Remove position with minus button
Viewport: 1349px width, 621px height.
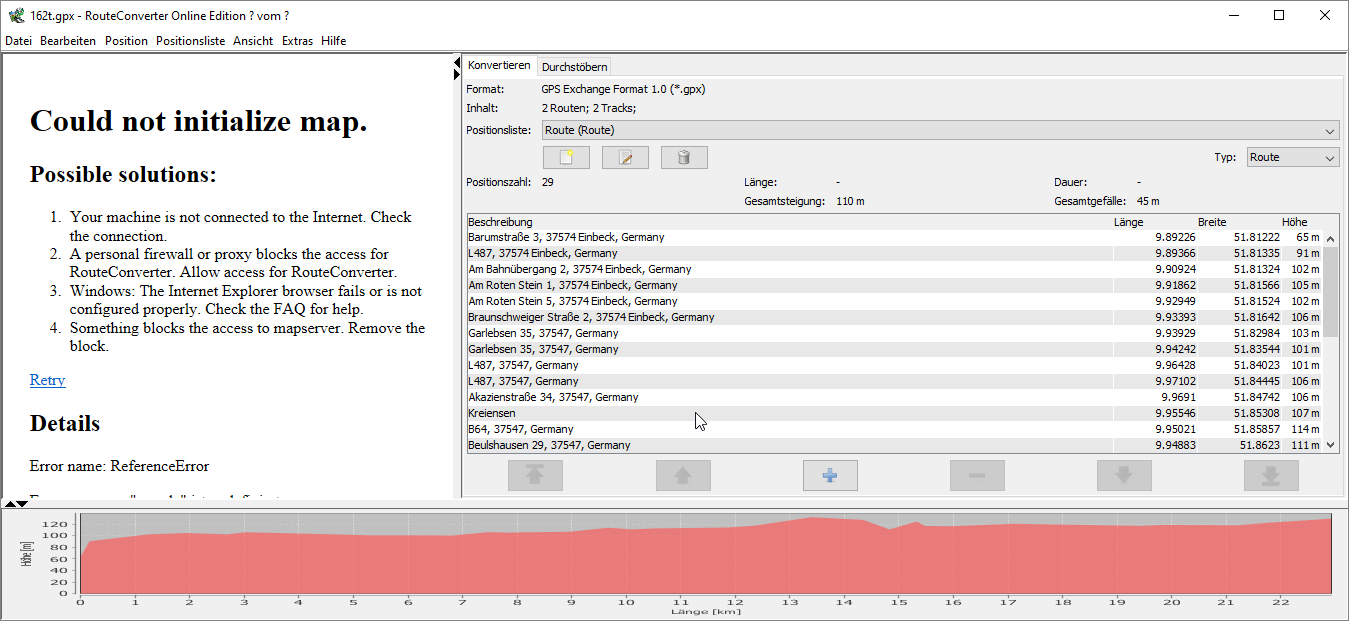[977, 476]
